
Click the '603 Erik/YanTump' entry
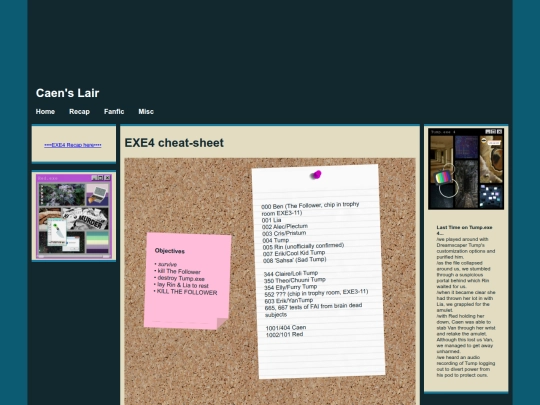coord(289,301)
